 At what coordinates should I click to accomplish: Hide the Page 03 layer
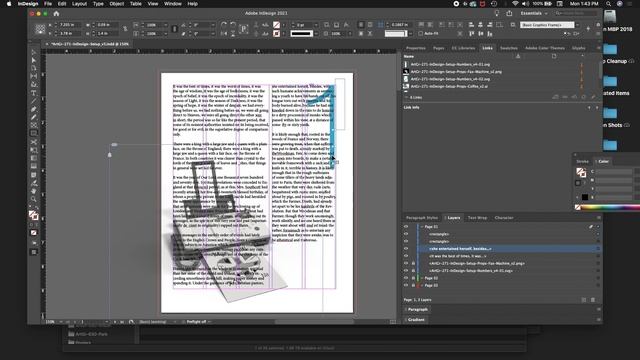(406, 285)
